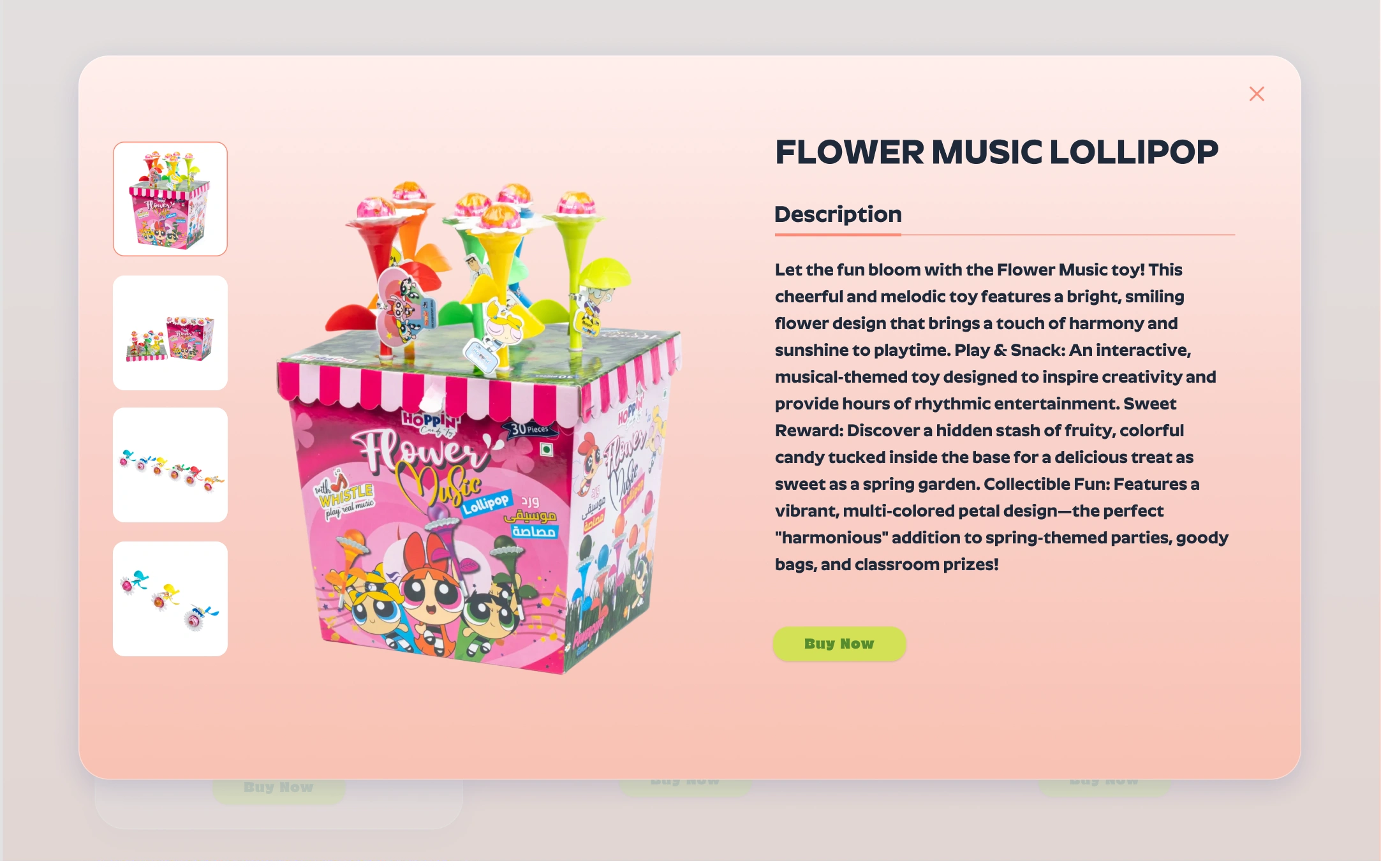Click the blurred Buy Now button at bottom center
The height and width of the screenshot is (868, 1381).
(x=685, y=784)
